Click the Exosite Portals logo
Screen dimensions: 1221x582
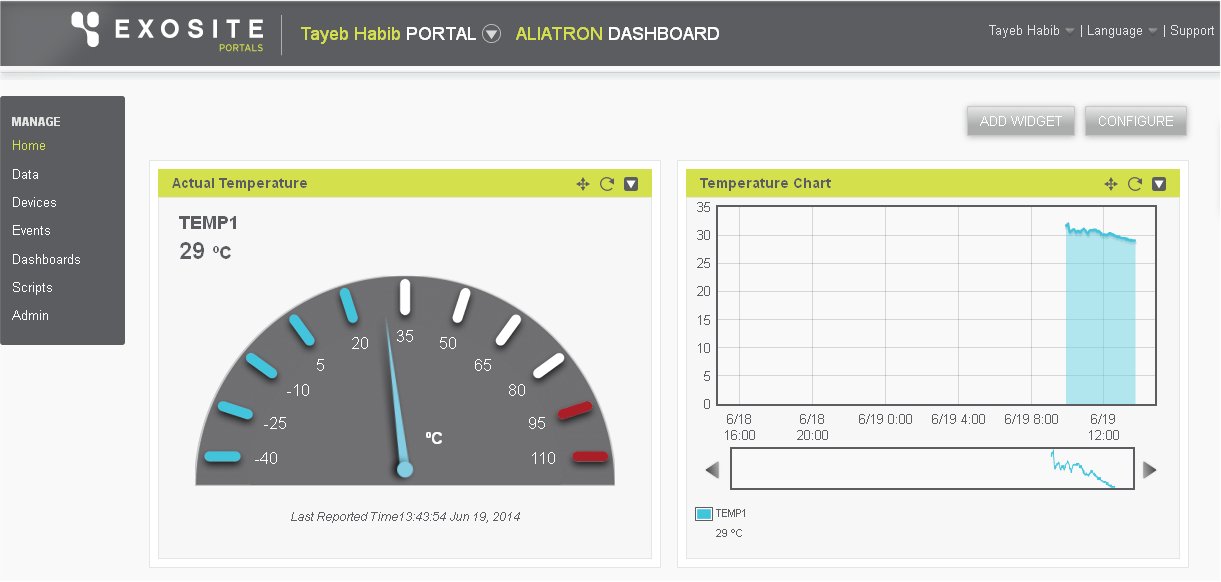pos(168,32)
